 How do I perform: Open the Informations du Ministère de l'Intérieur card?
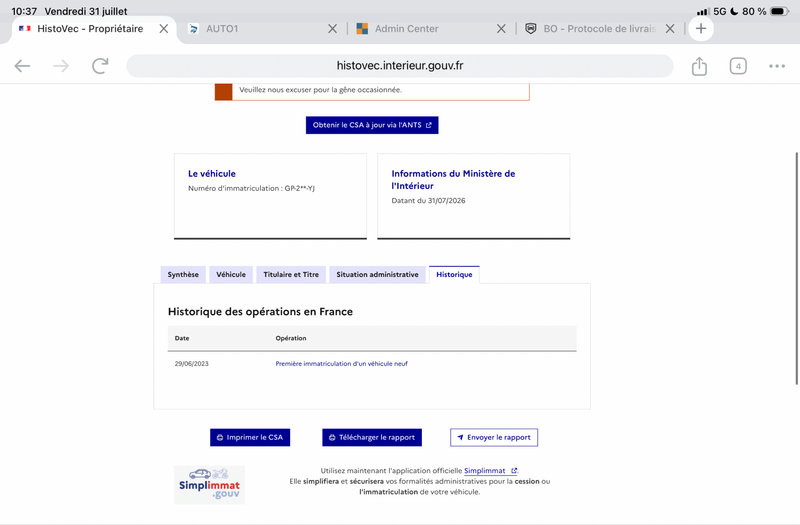(x=473, y=196)
